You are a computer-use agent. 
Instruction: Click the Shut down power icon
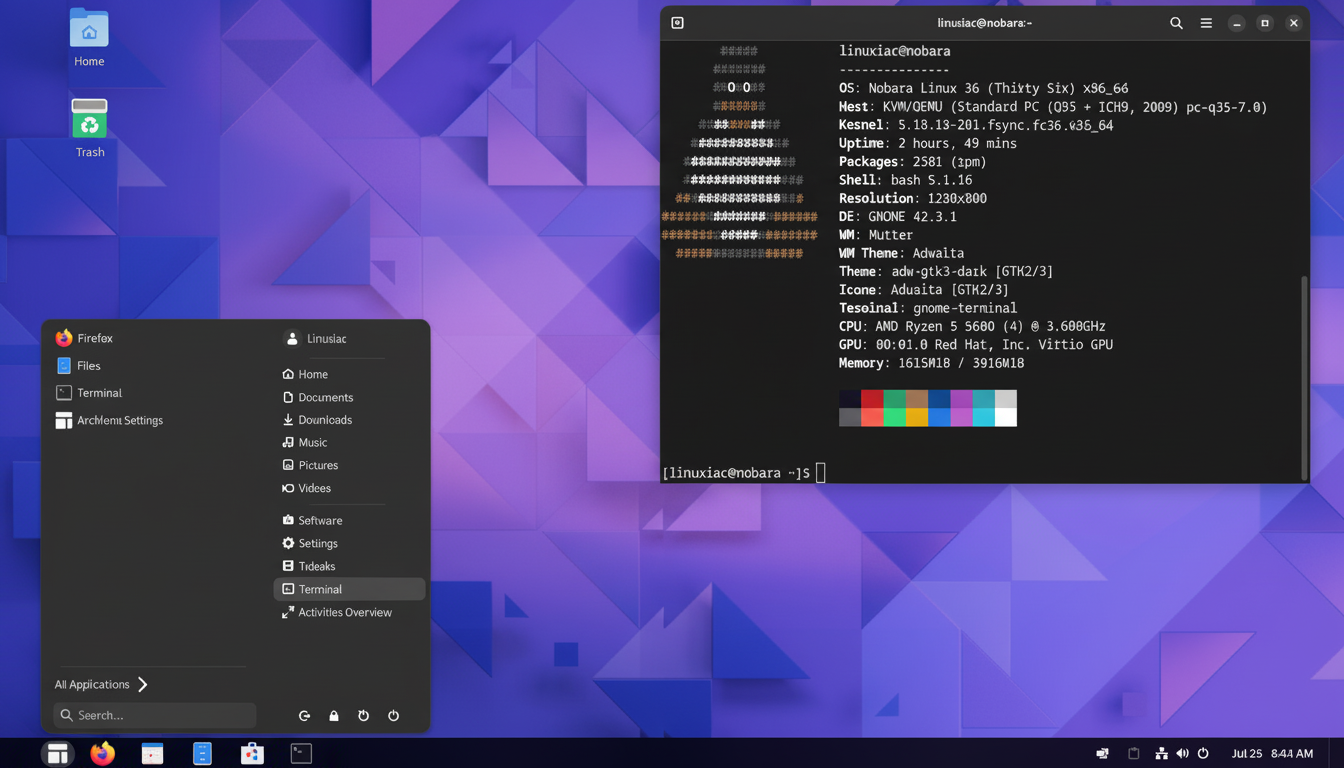[393, 715]
